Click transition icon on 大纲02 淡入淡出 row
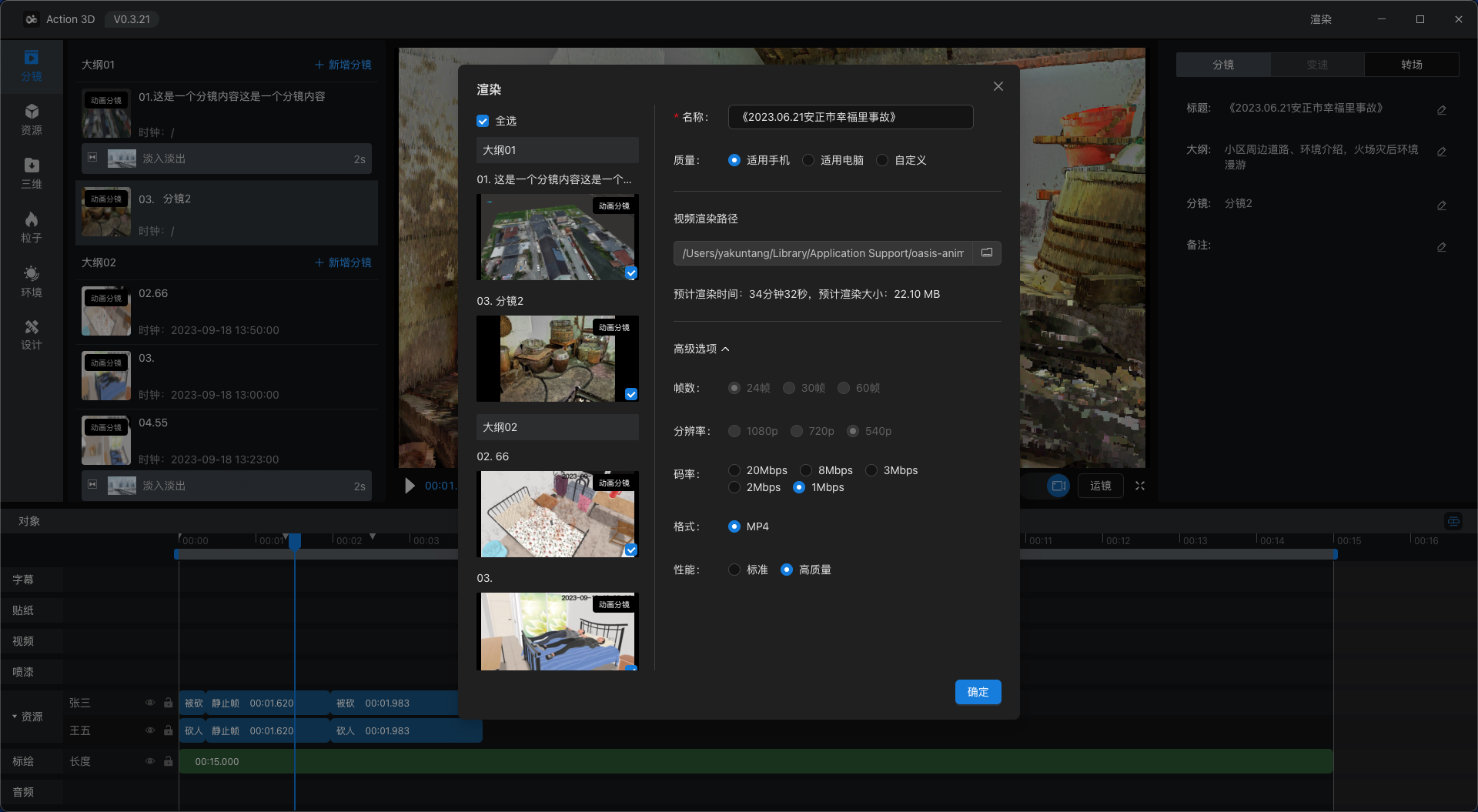This screenshot has height=812, width=1478. [92, 485]
